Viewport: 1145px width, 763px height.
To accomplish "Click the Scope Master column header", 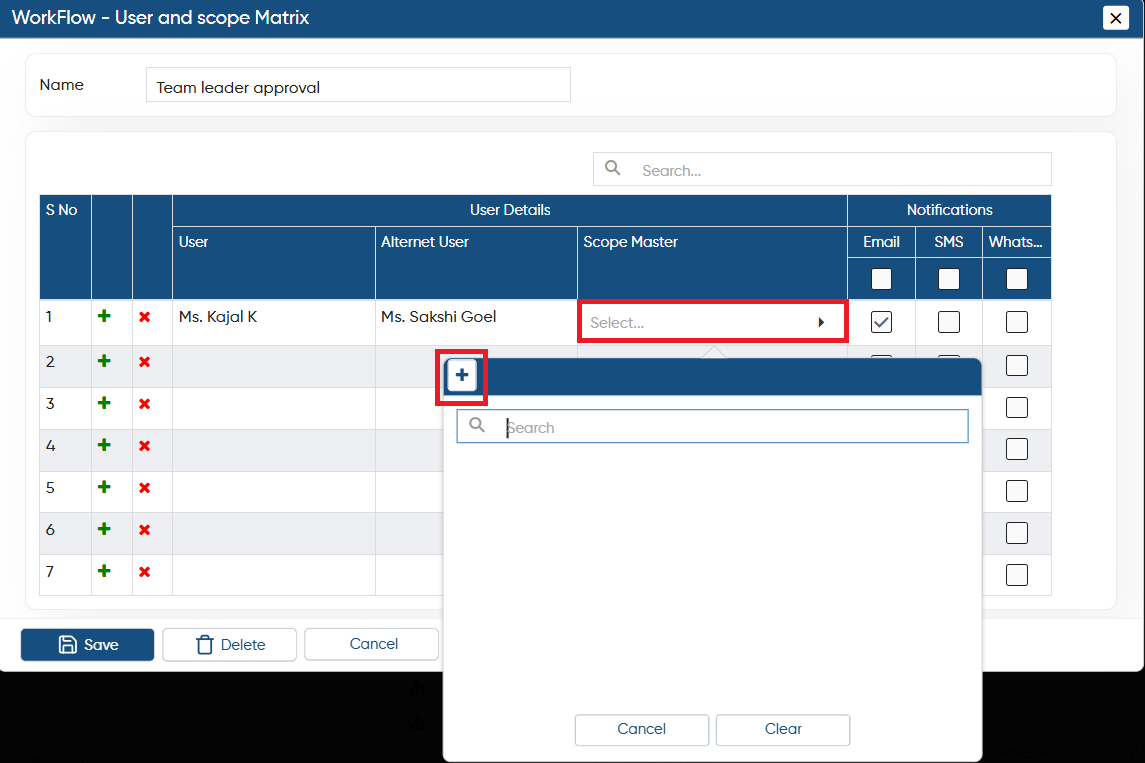I will 630,242.
